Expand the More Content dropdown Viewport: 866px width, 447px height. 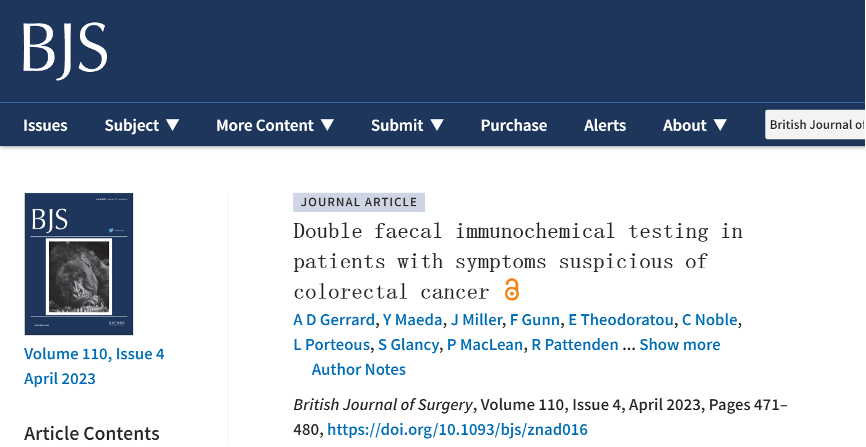(x=275, y=125)
